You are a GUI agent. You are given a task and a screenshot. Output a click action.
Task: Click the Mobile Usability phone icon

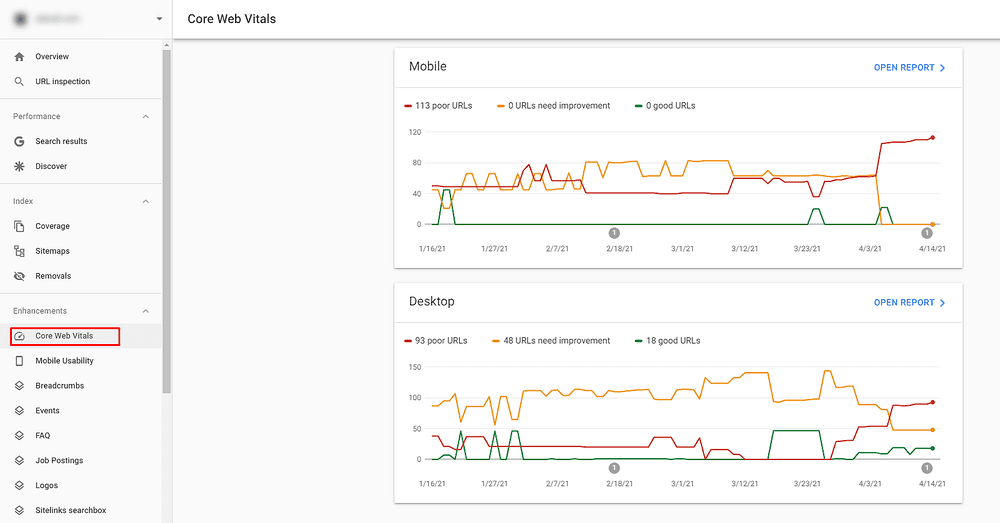19,361
